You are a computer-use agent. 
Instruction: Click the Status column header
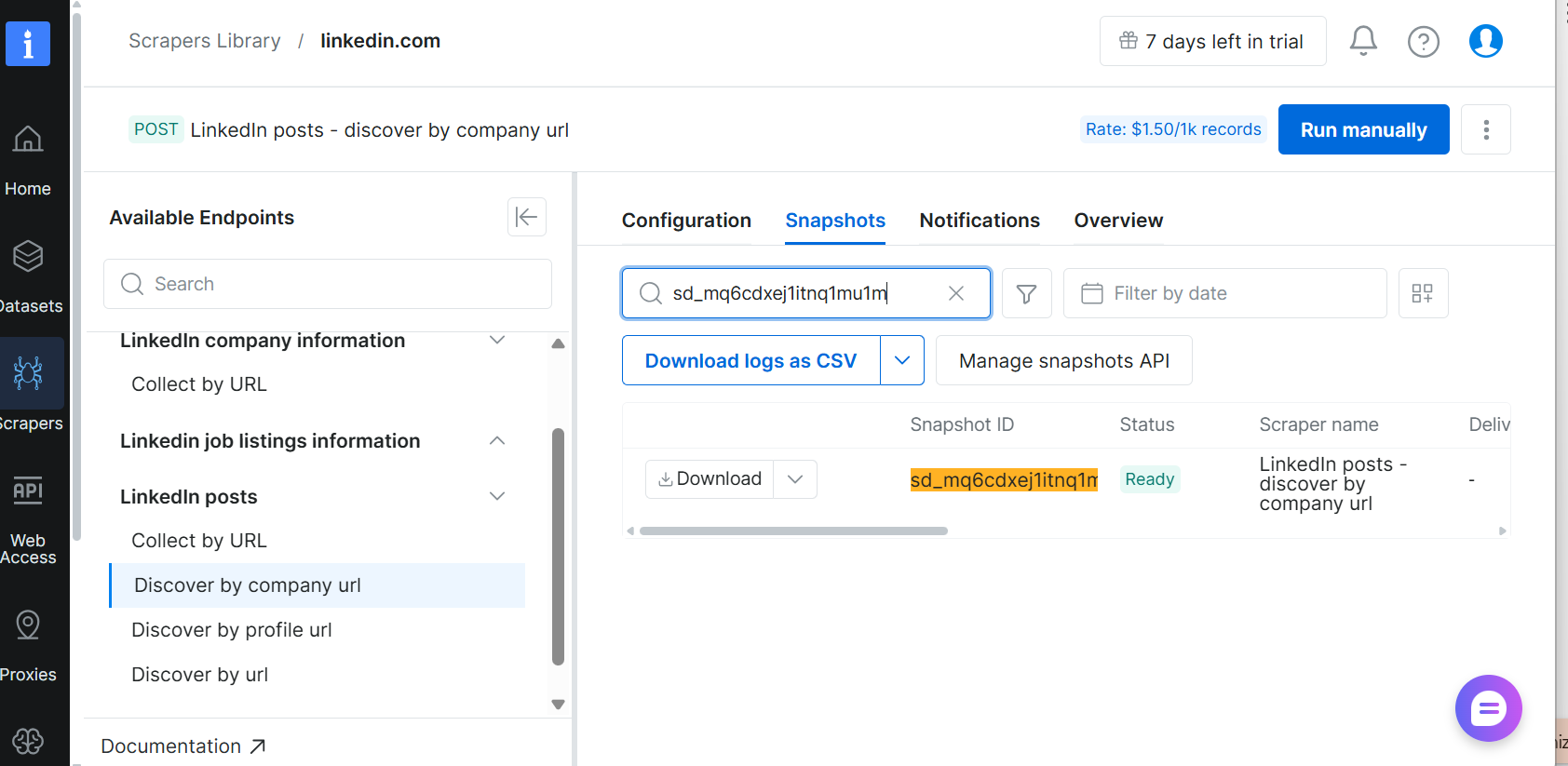coord(1147,424)
